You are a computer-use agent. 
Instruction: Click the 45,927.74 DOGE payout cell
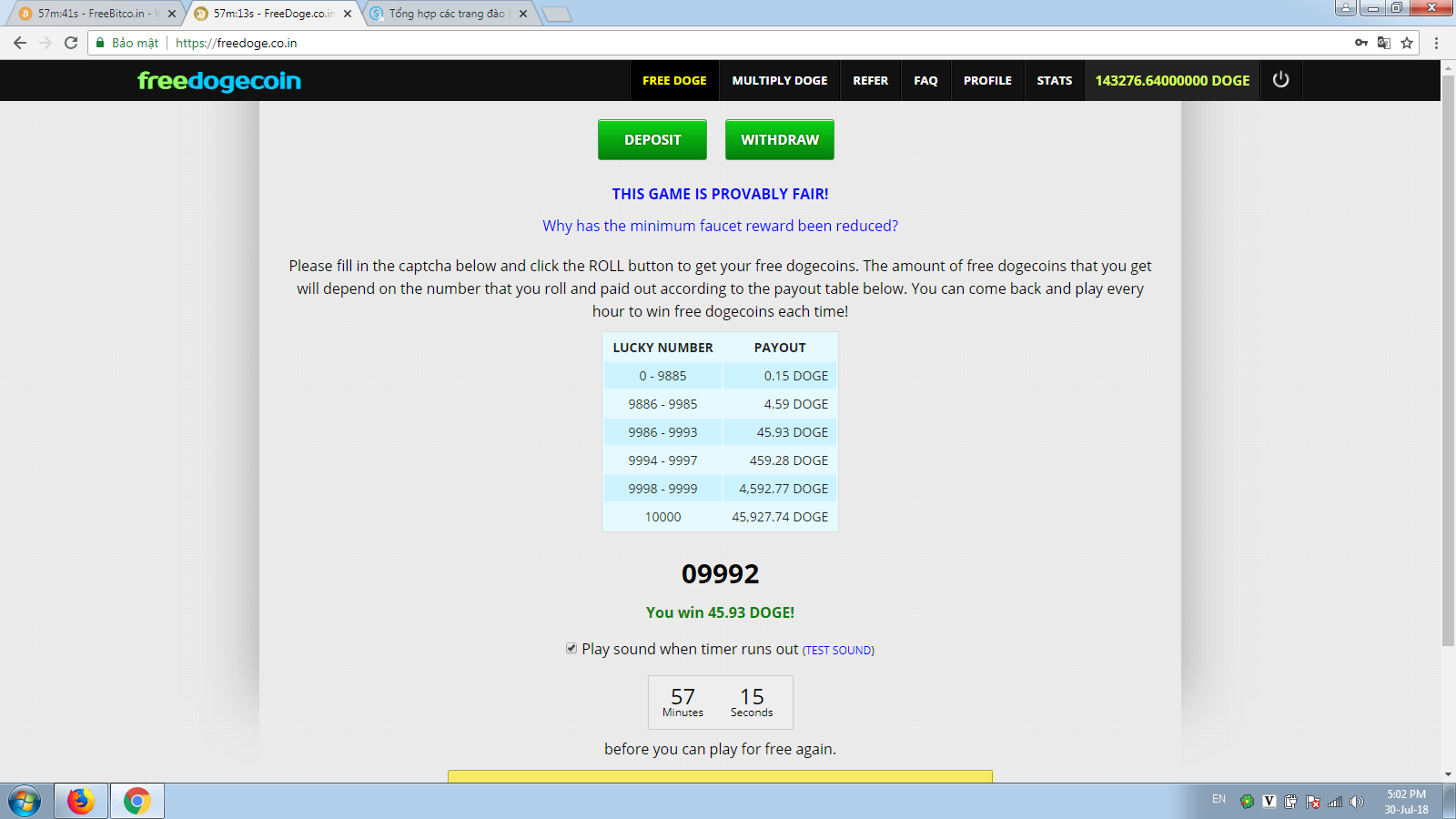[780, 517]
